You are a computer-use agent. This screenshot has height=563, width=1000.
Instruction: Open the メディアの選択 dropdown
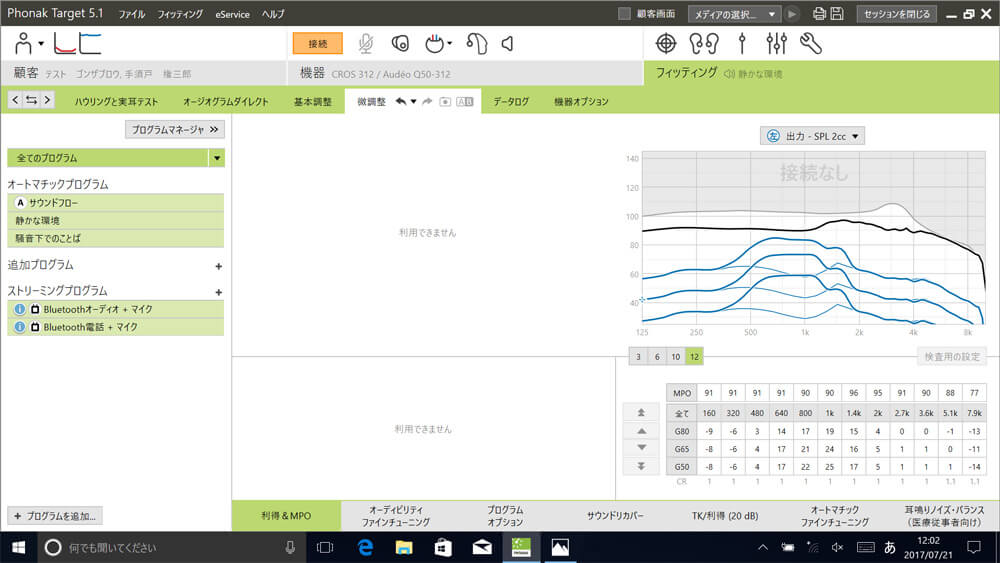click(x=735, y=13)
